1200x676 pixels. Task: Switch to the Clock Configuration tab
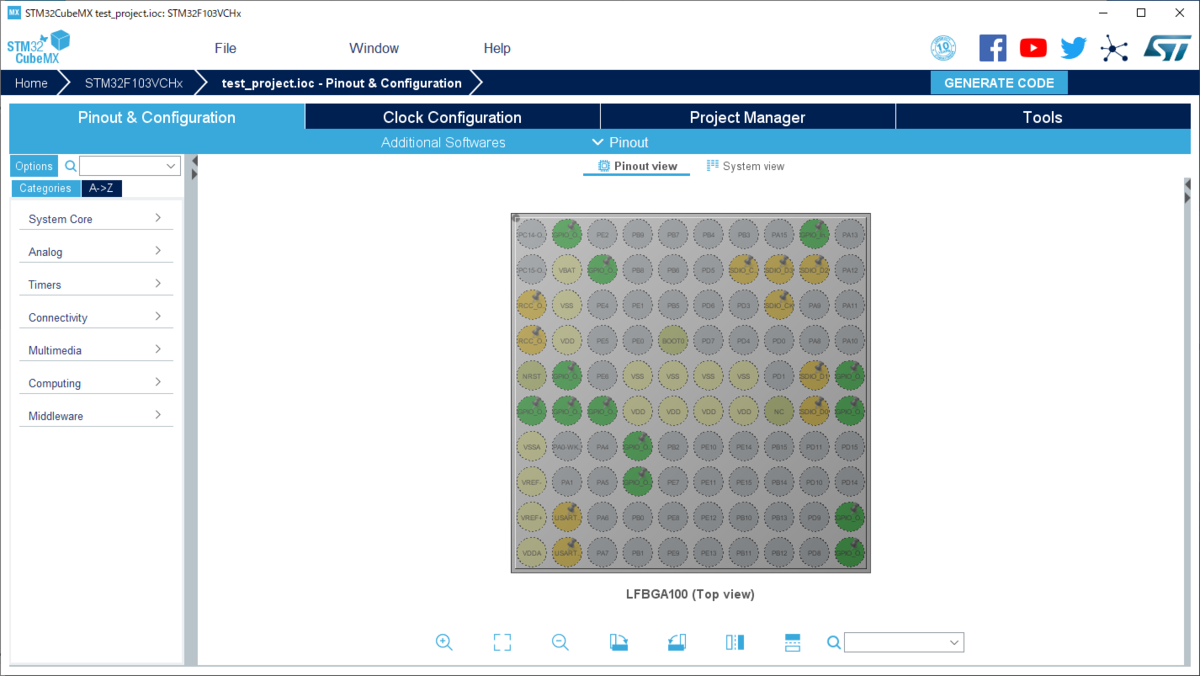pyautogui.click(x=452, y=117)
